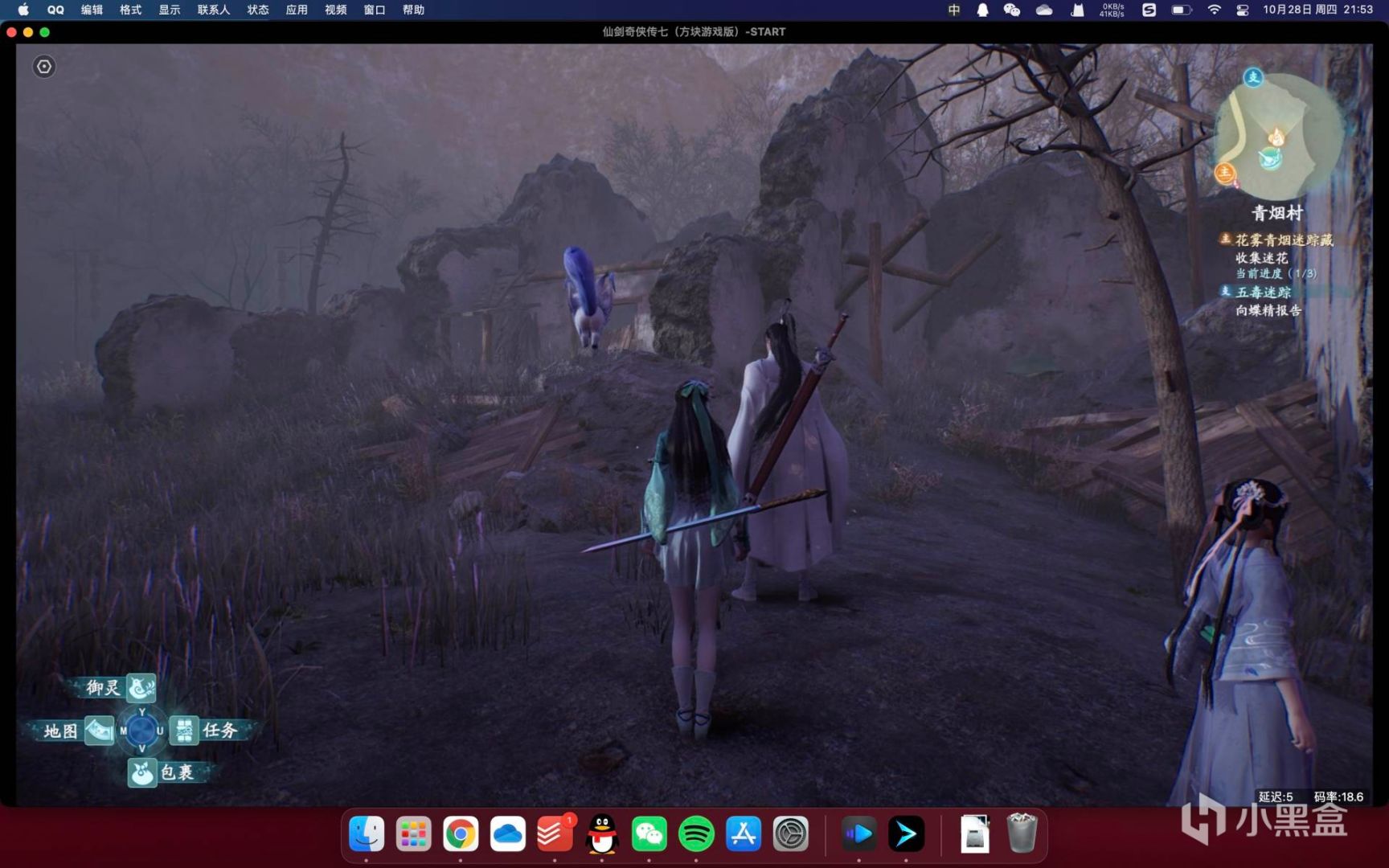Open the 联系人 menu
The height and width of the screenshot is (868, 1389).
click(214, 10)
